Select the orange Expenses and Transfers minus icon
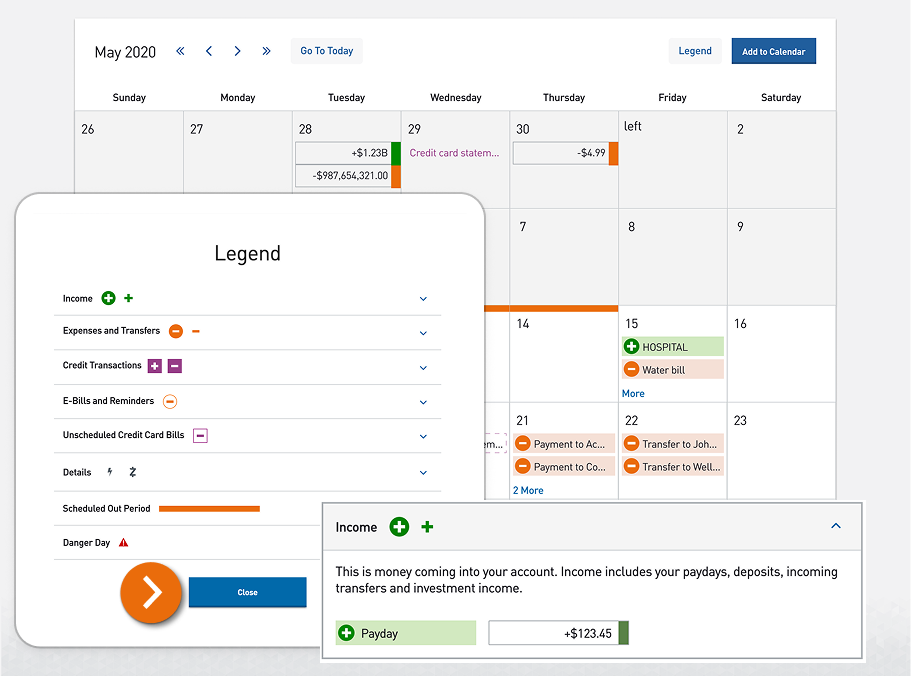The image size is (911, 676). point(176,331)
